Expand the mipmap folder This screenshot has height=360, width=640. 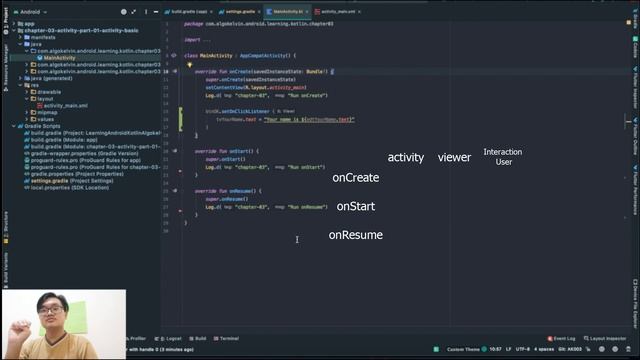coord(27,112)
